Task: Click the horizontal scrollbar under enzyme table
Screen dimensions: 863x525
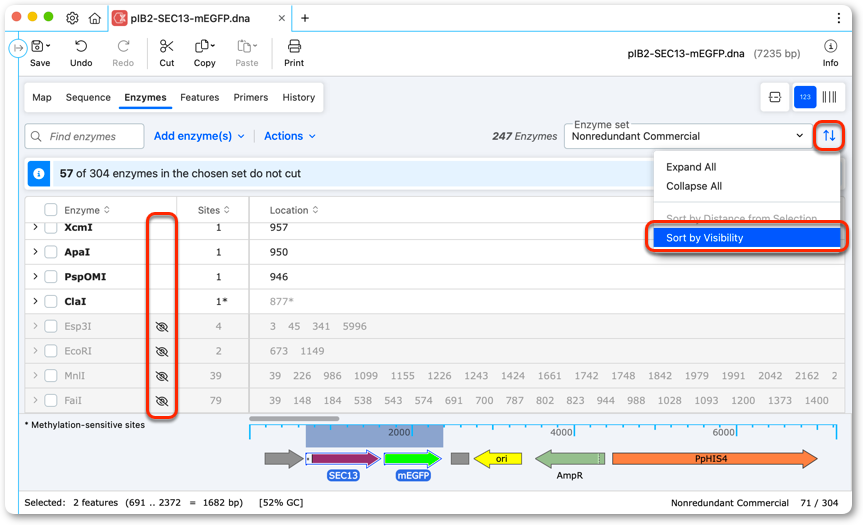Action: (294, 418)
